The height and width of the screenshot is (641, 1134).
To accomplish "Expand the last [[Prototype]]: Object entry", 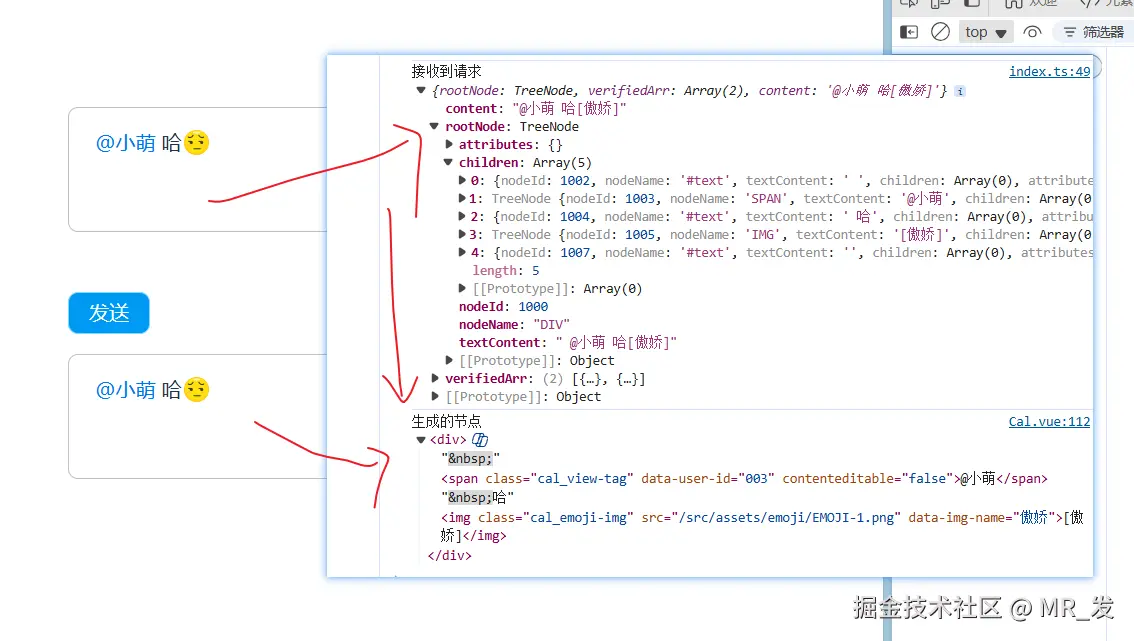I will point(435,396).
